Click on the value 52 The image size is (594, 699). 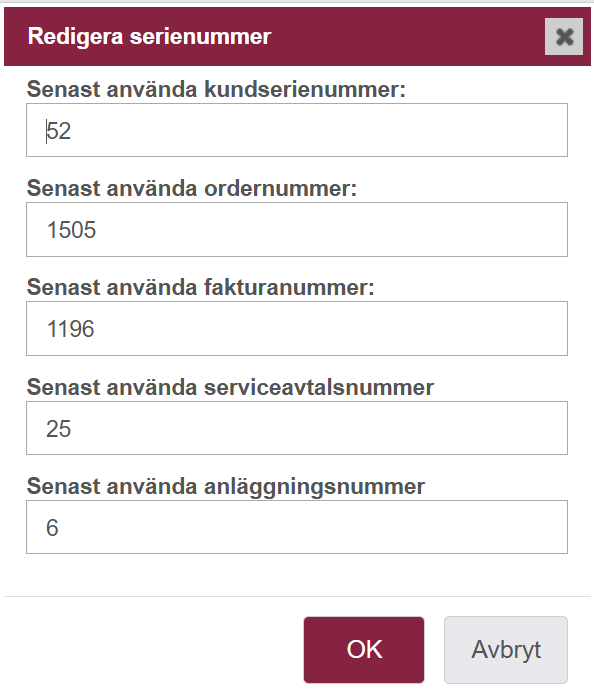(58, 131)
